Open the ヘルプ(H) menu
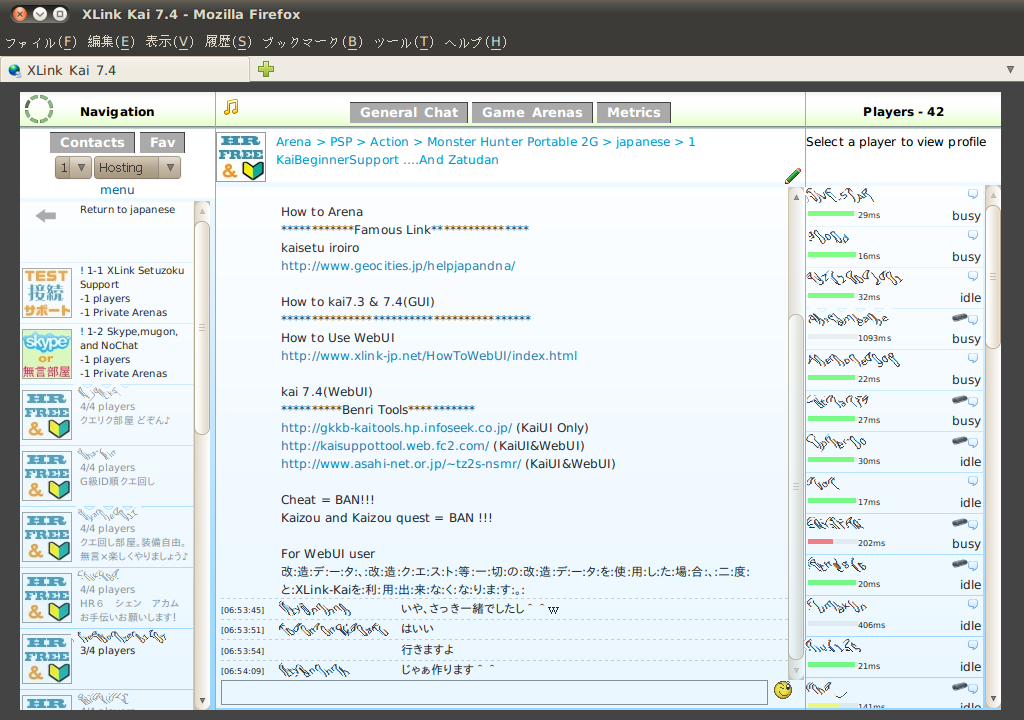The image size is (1024, 720). 475,42
